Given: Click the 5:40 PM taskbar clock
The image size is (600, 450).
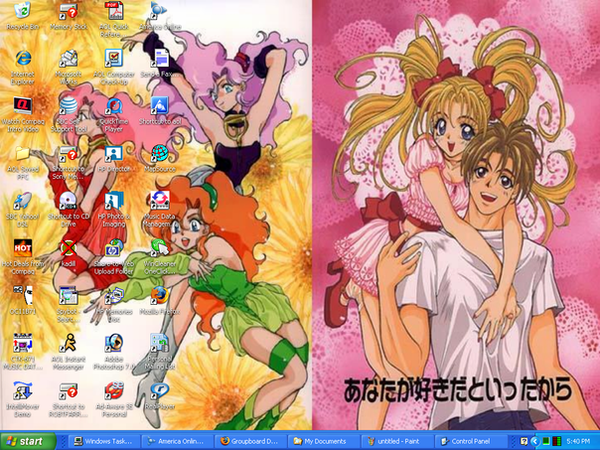Looking at the screenshot, I should point(578,442).
